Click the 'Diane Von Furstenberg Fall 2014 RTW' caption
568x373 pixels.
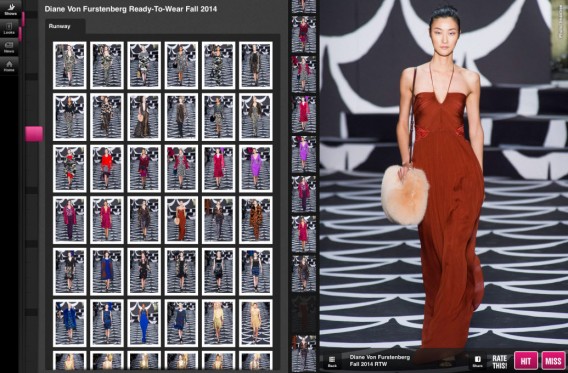380,361
